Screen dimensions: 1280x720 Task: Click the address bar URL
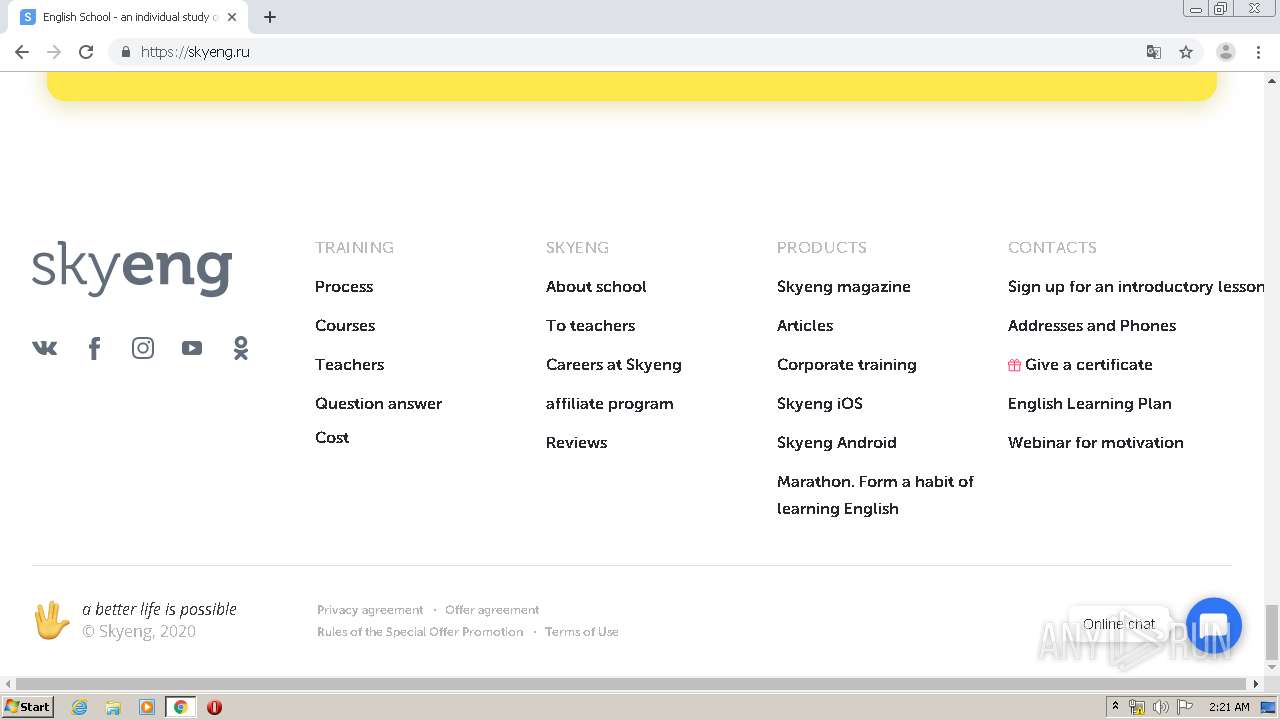point(195,52)
